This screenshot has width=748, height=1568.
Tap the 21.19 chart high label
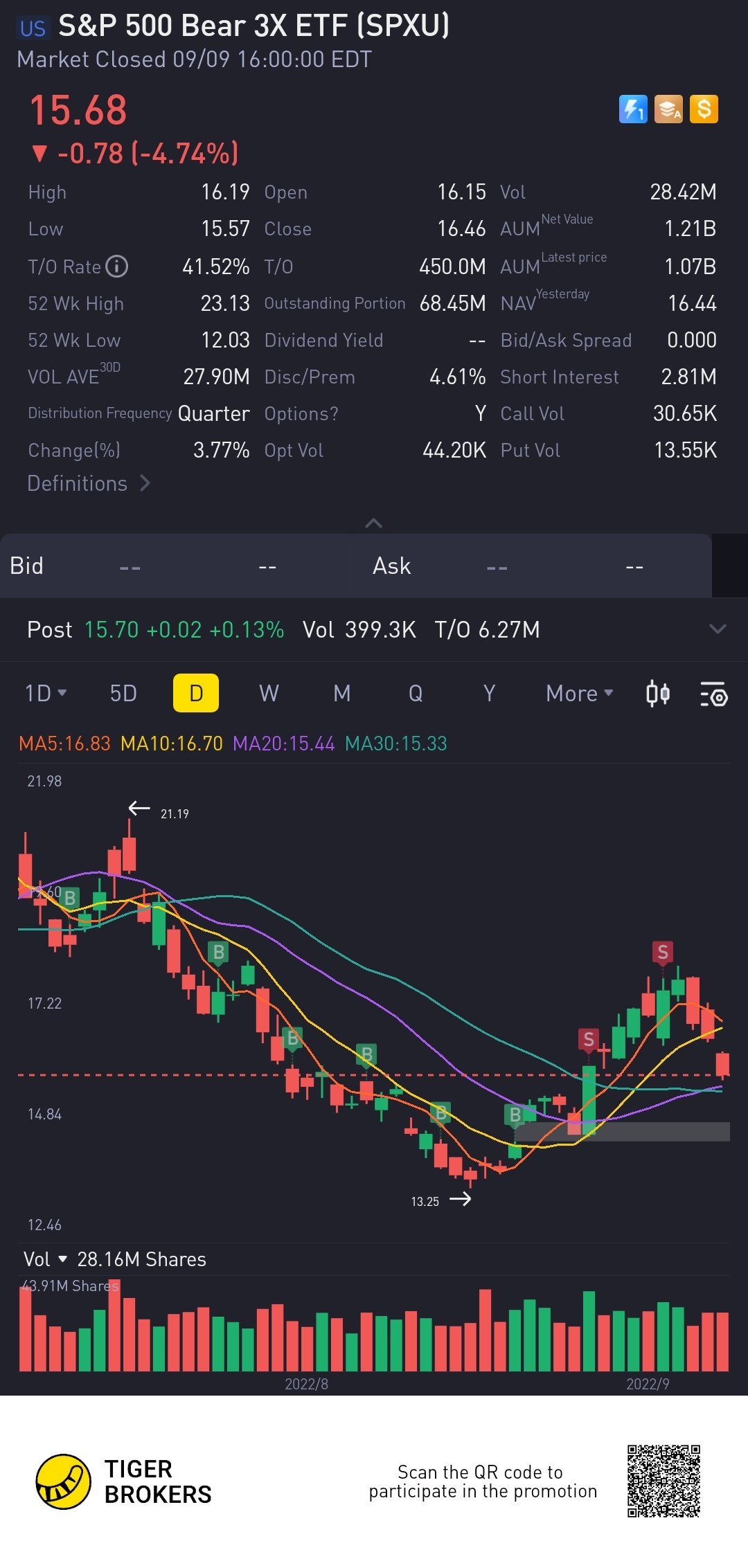click(175, 814)
